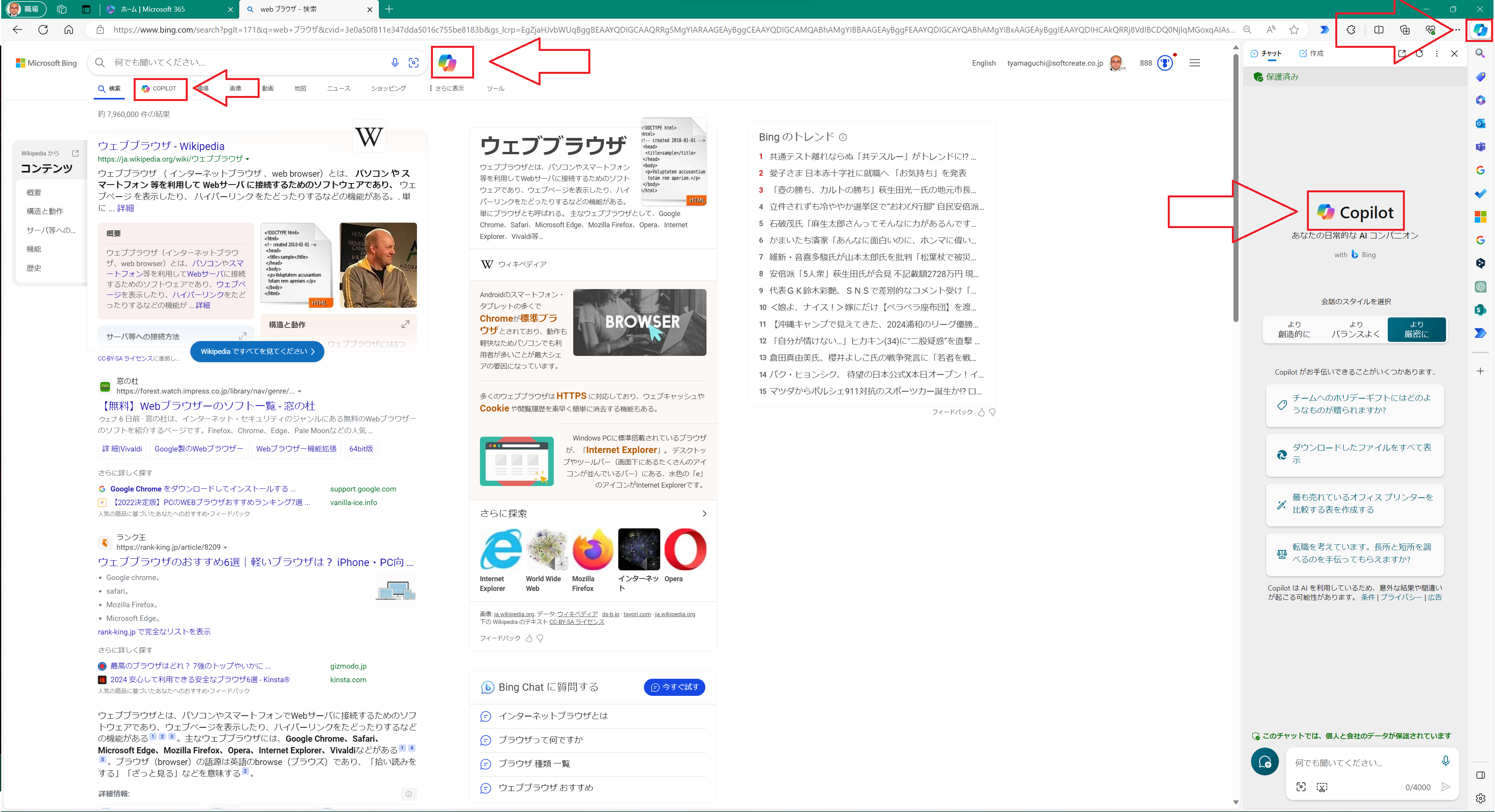Switch to the ニュース tab
The image size is (1495, 812).
[x=338, y=88]
